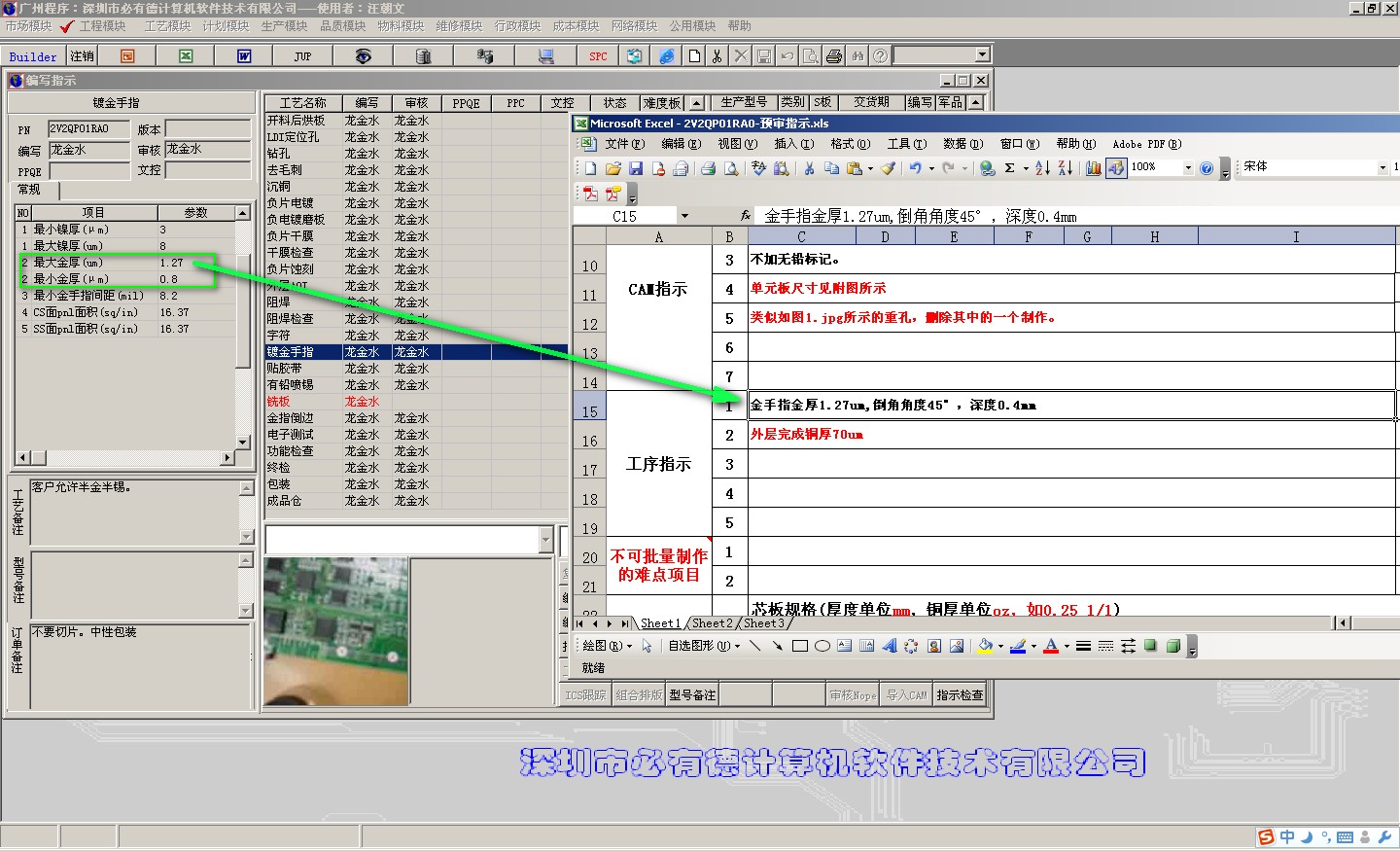
Task: Click the Print Preview icon in Excel
Action: coord(731,168)
